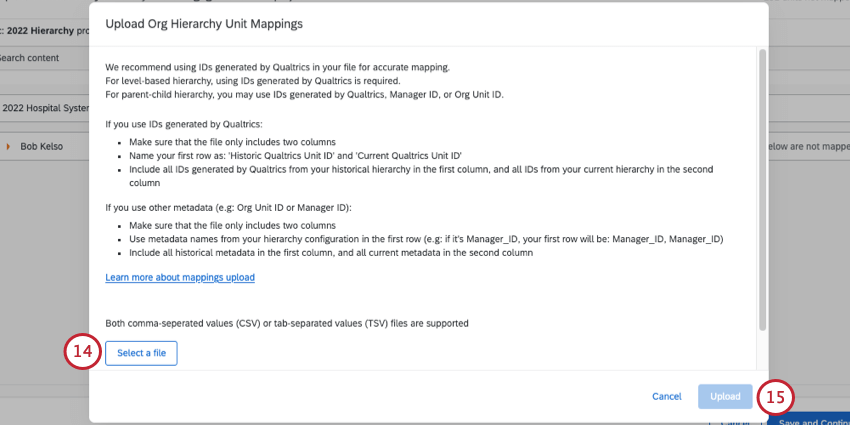
Task: Cancel the Upload Org Hierarchy dialog
Action: click(x=666, y=397)
